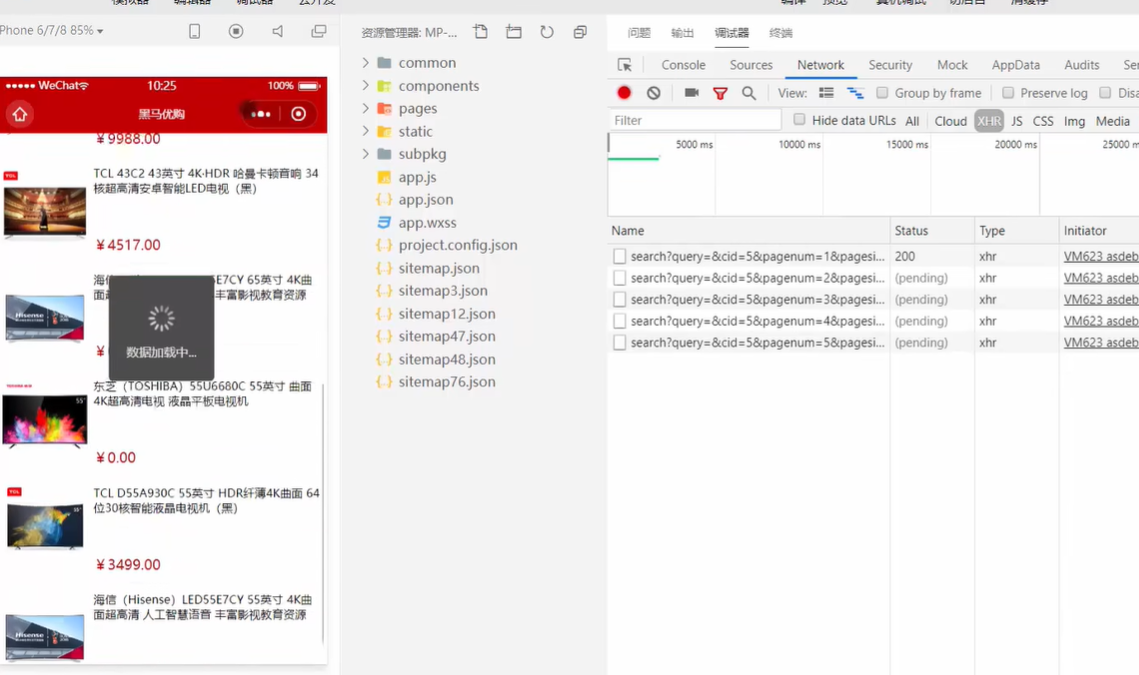Viewport: 1139px width, 675px height.
Task: Switch to the Console tab
Action: [x=683, y=65]
